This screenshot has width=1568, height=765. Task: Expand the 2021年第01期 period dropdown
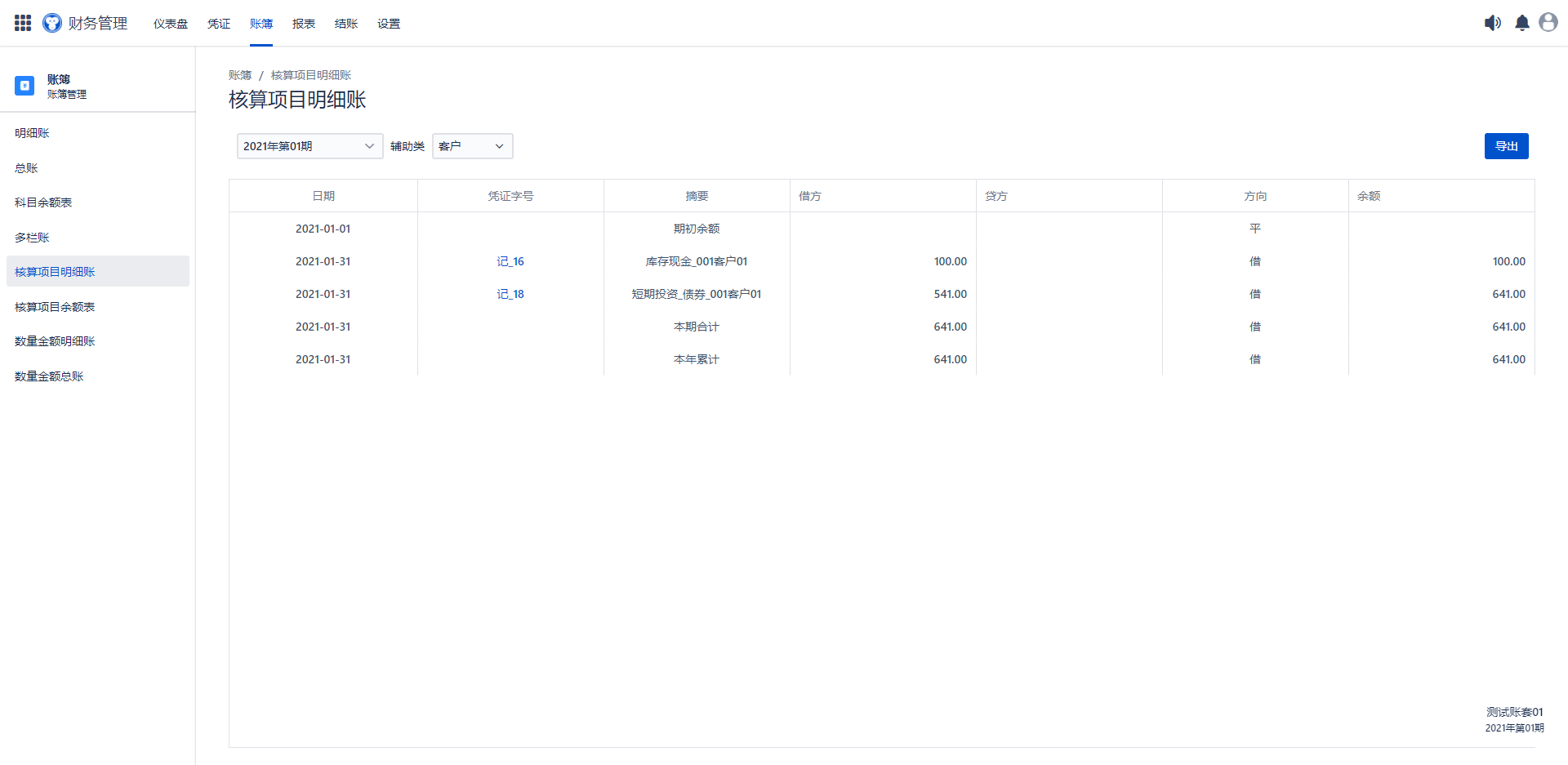tap(310, 146)
